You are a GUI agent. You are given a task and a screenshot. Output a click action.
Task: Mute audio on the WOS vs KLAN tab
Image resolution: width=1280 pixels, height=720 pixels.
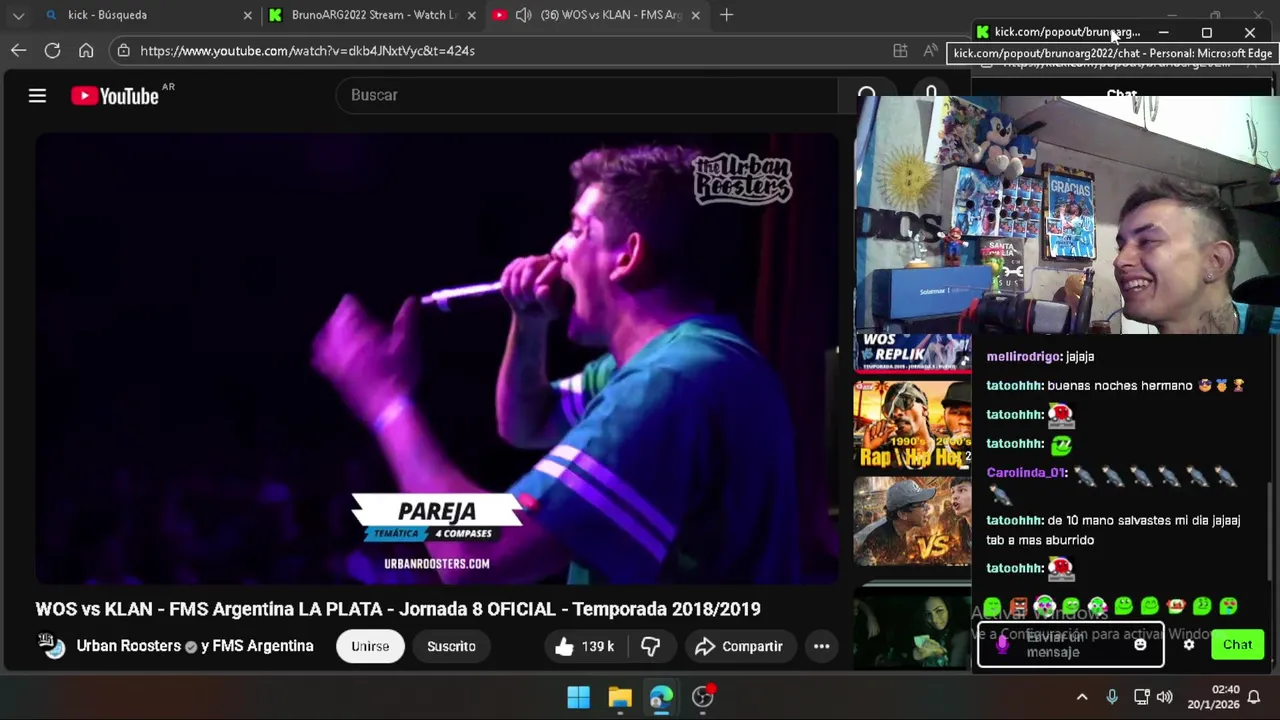tap(523, 15)
